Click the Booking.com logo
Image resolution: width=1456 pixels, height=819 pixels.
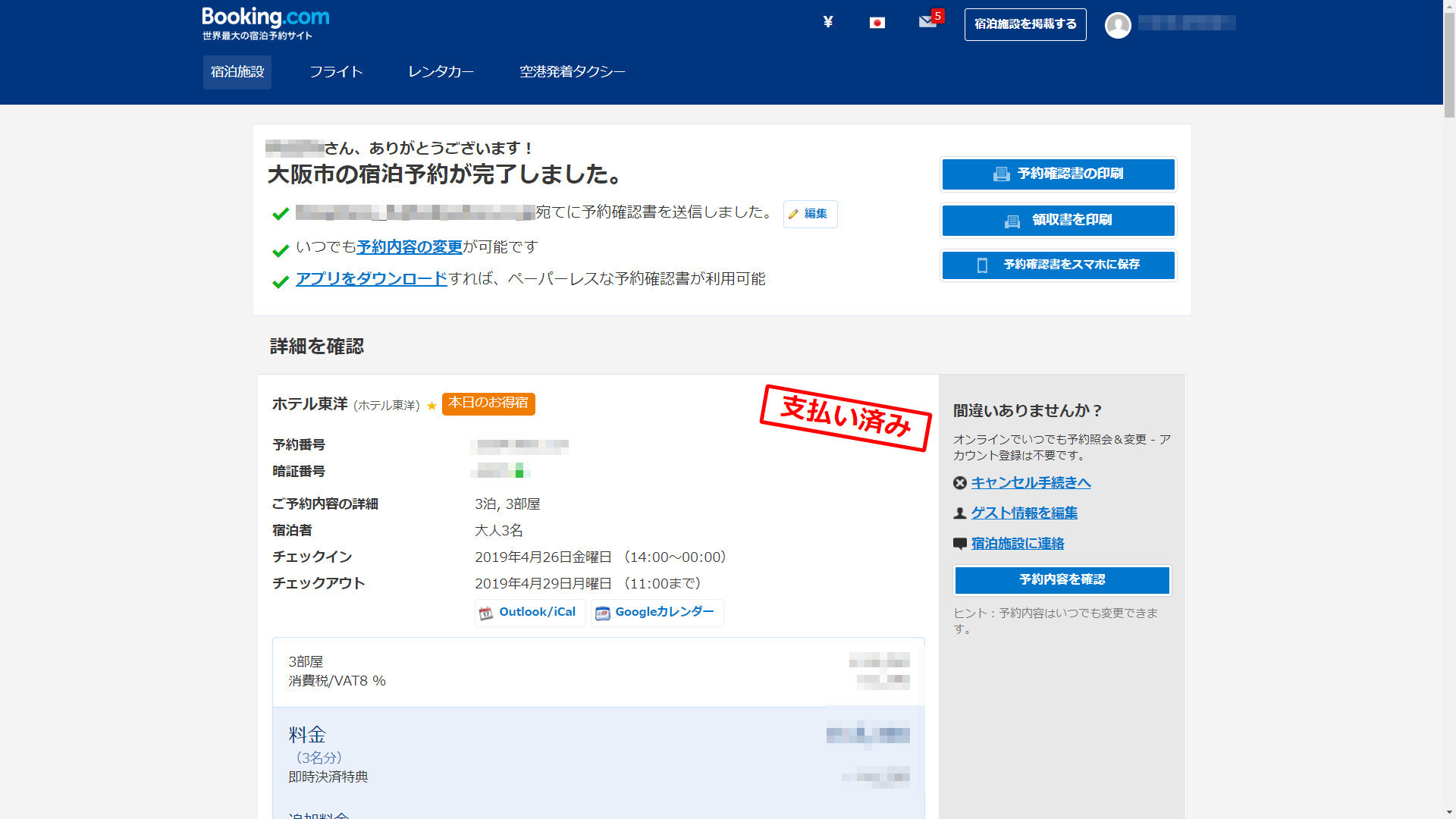pyautogui.click(x=265, y=18)
